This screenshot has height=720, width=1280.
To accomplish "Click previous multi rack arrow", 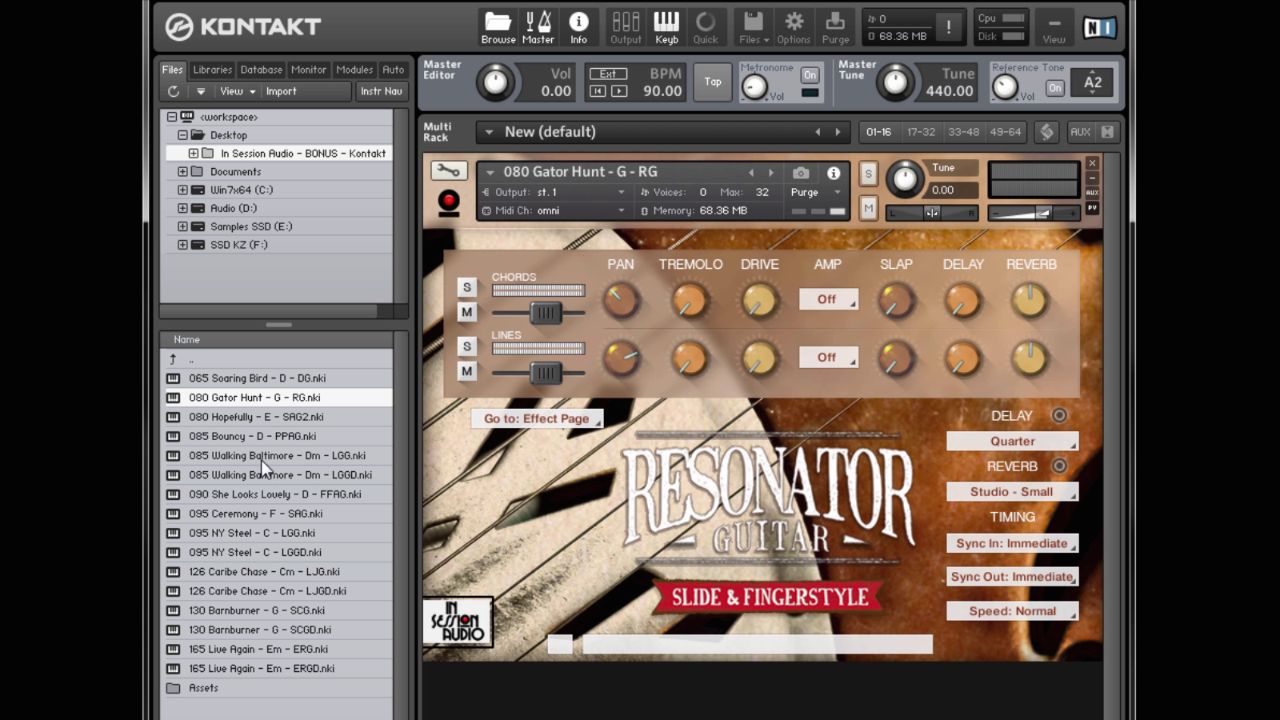I will click(x=817, y=132).
